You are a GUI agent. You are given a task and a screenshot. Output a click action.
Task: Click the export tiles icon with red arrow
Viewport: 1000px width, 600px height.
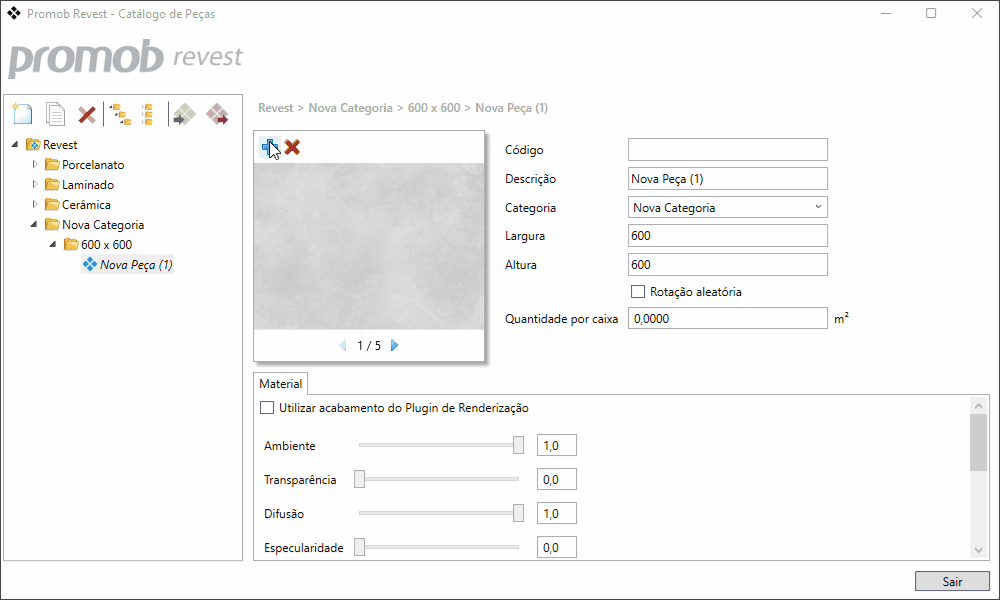(x=217, y=114)
